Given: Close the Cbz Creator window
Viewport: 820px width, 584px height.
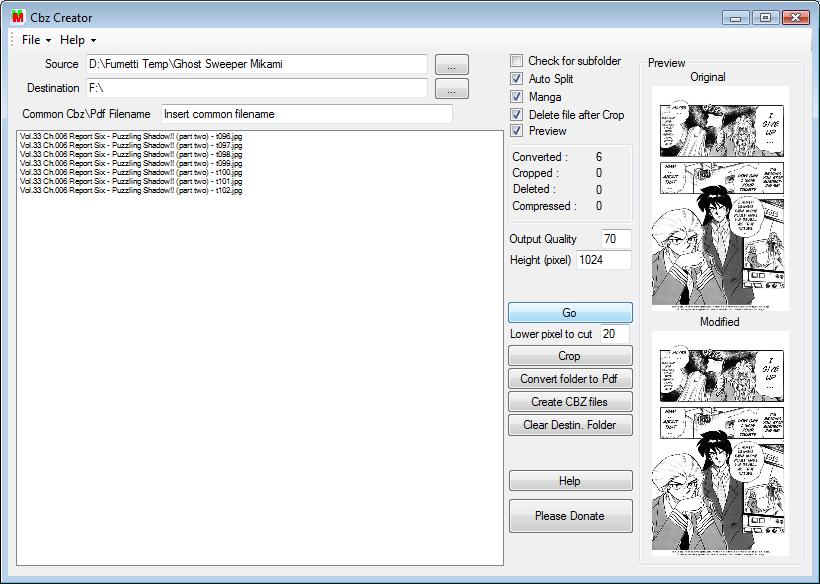Looking at the screenshot, I should [795, 18].
